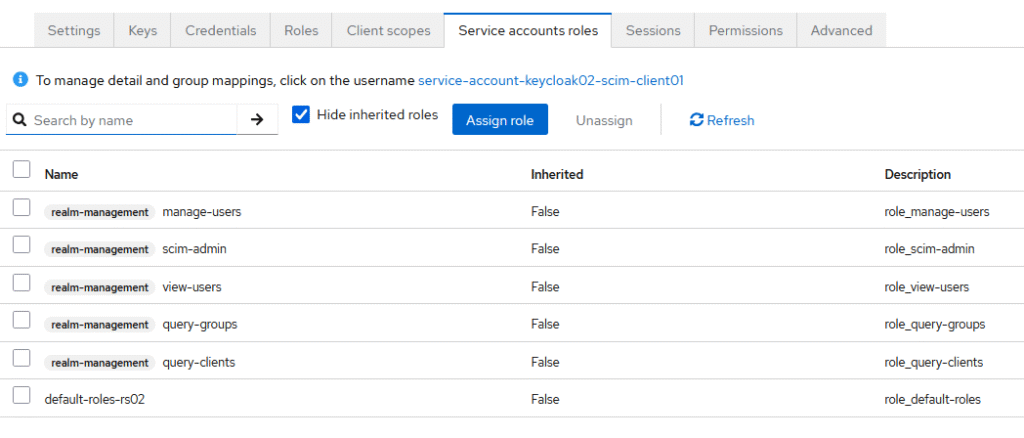
Task: Click the Unassign button
Action: coord(604,120)
